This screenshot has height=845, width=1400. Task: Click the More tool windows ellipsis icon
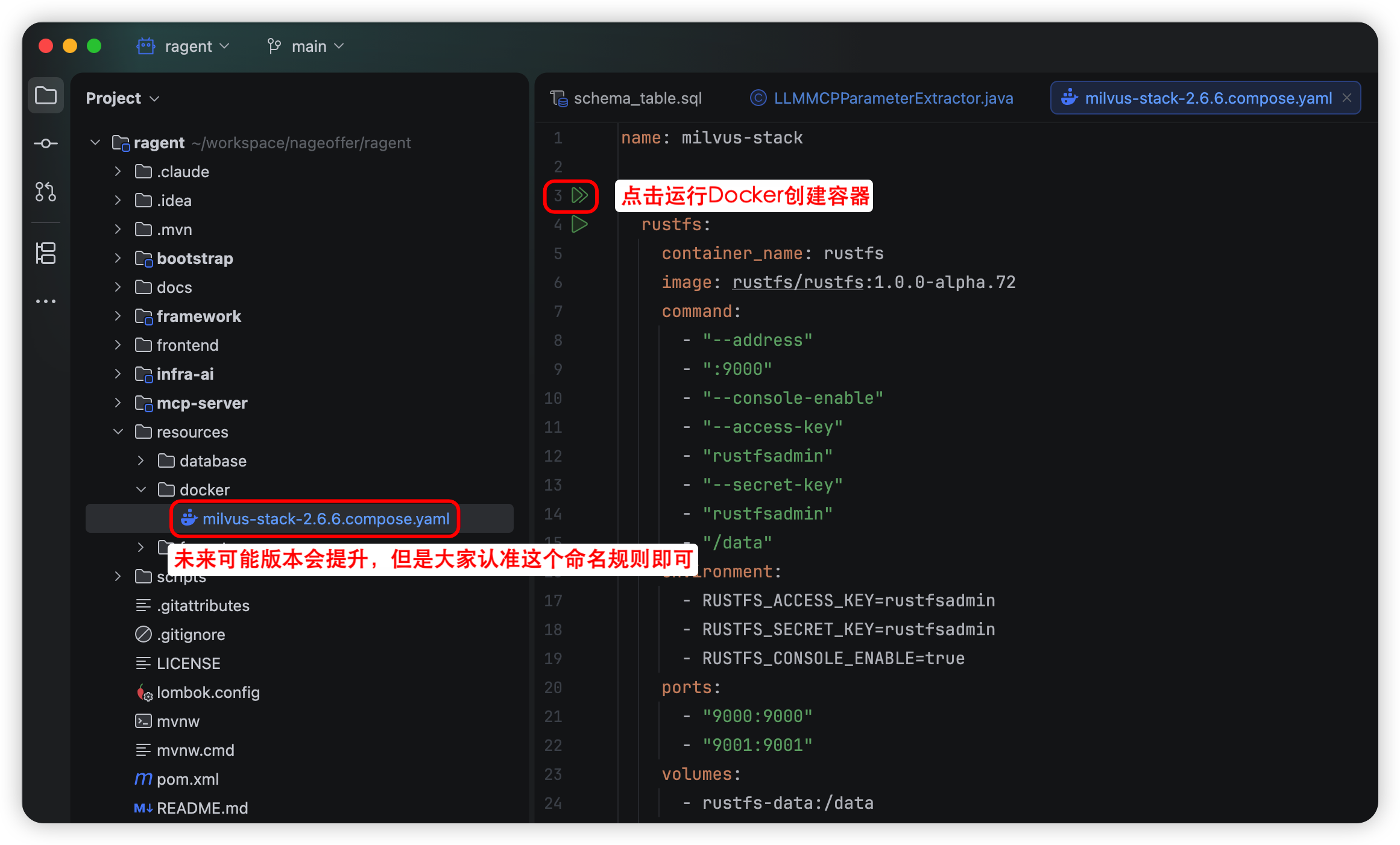click(x=46, y=301)
